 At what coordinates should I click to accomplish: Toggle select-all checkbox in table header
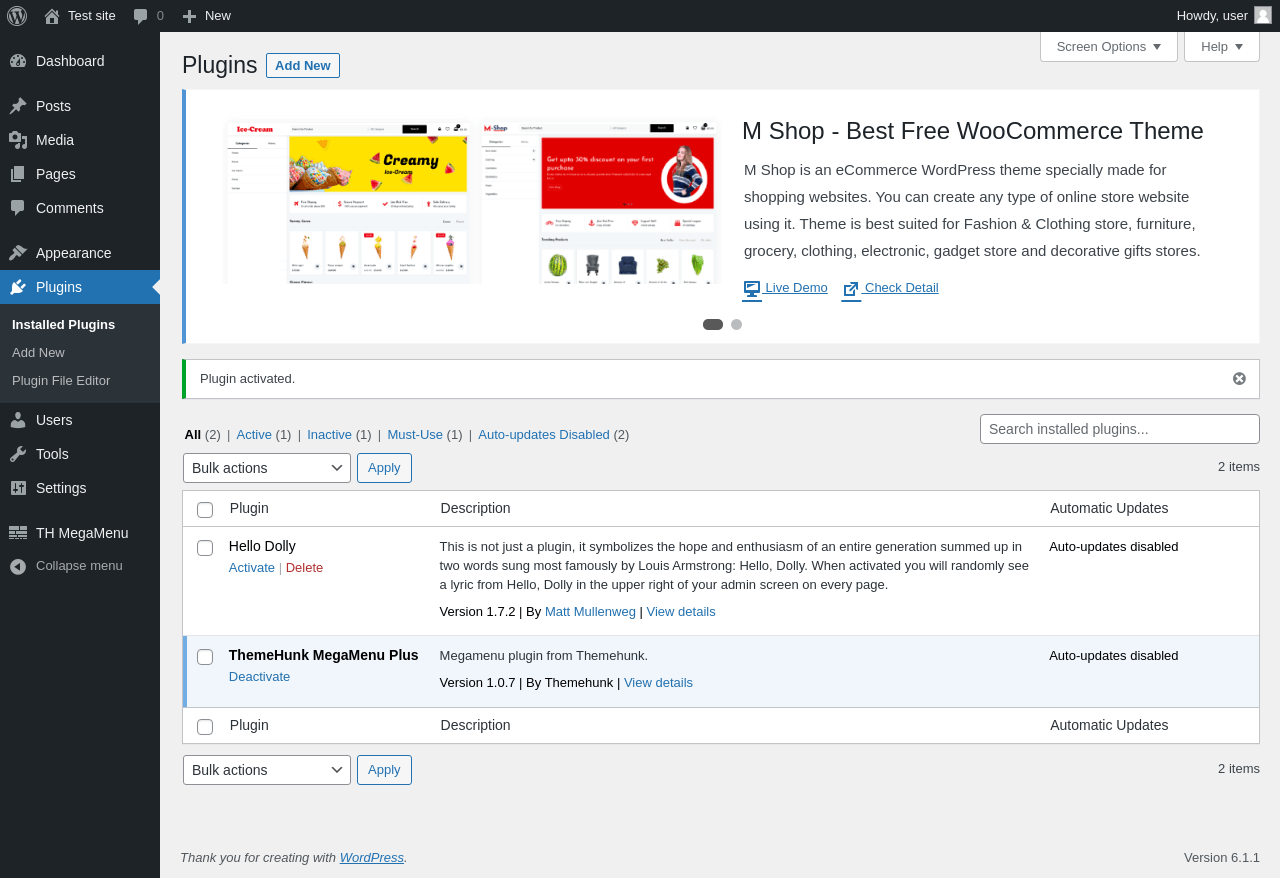pyautogui.click(x=205, y=510)
